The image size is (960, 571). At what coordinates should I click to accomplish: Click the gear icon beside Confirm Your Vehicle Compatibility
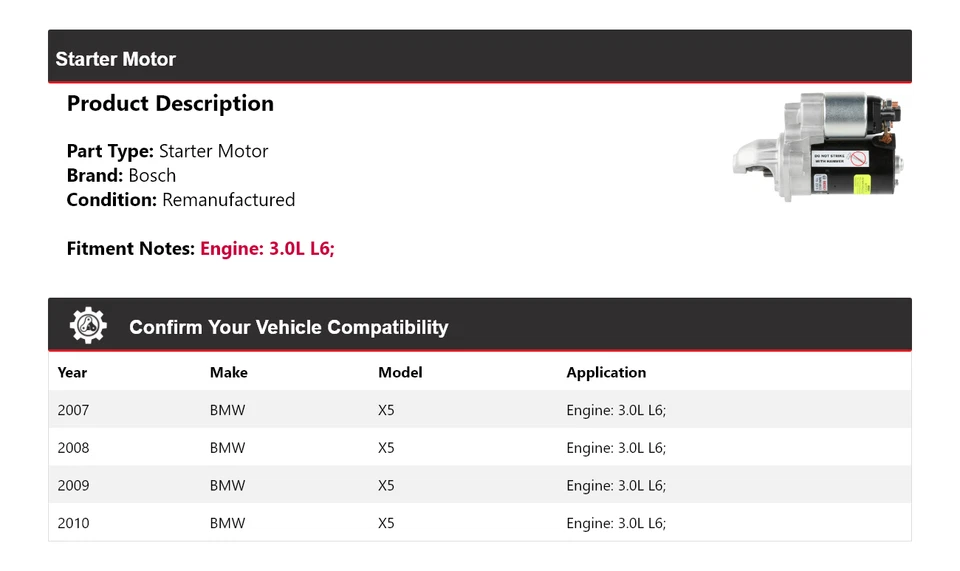coord(88,326)
